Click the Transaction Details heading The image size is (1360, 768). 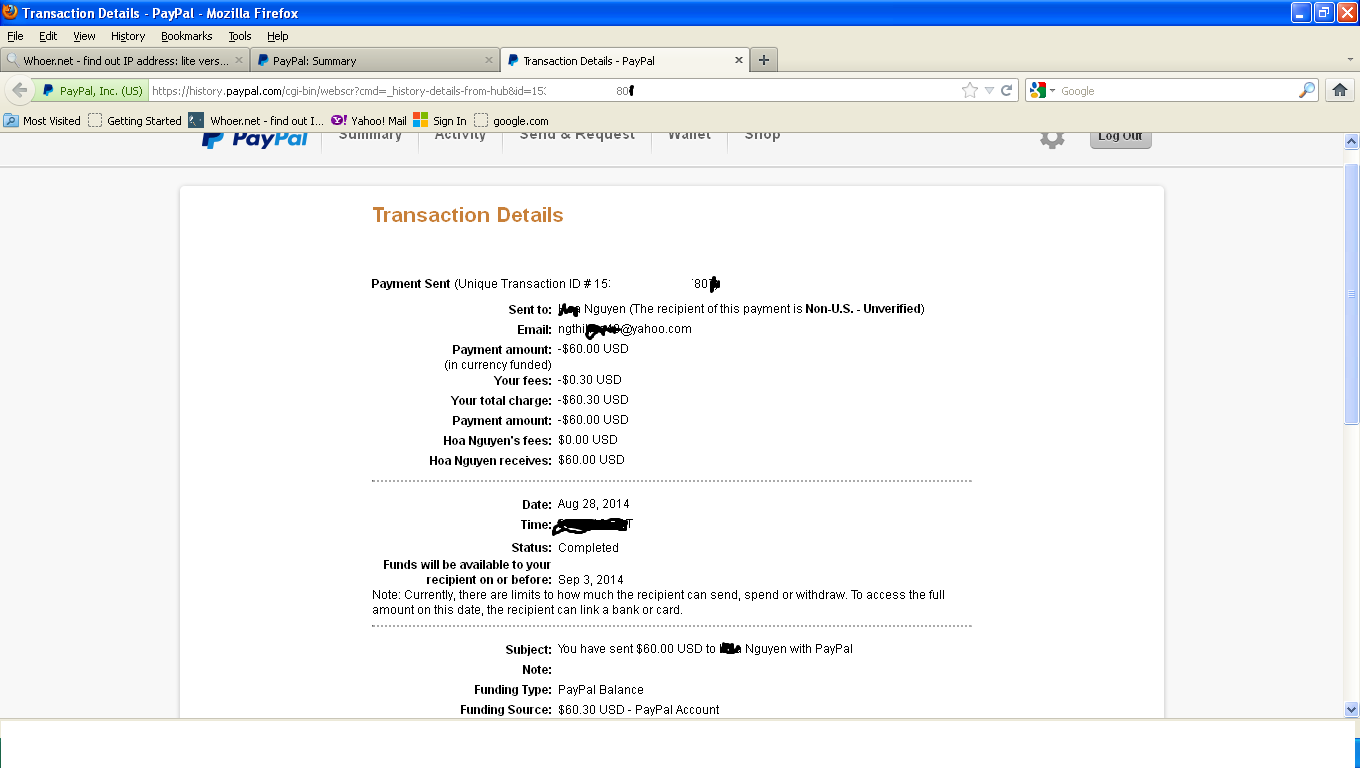(x=468, y=215)
